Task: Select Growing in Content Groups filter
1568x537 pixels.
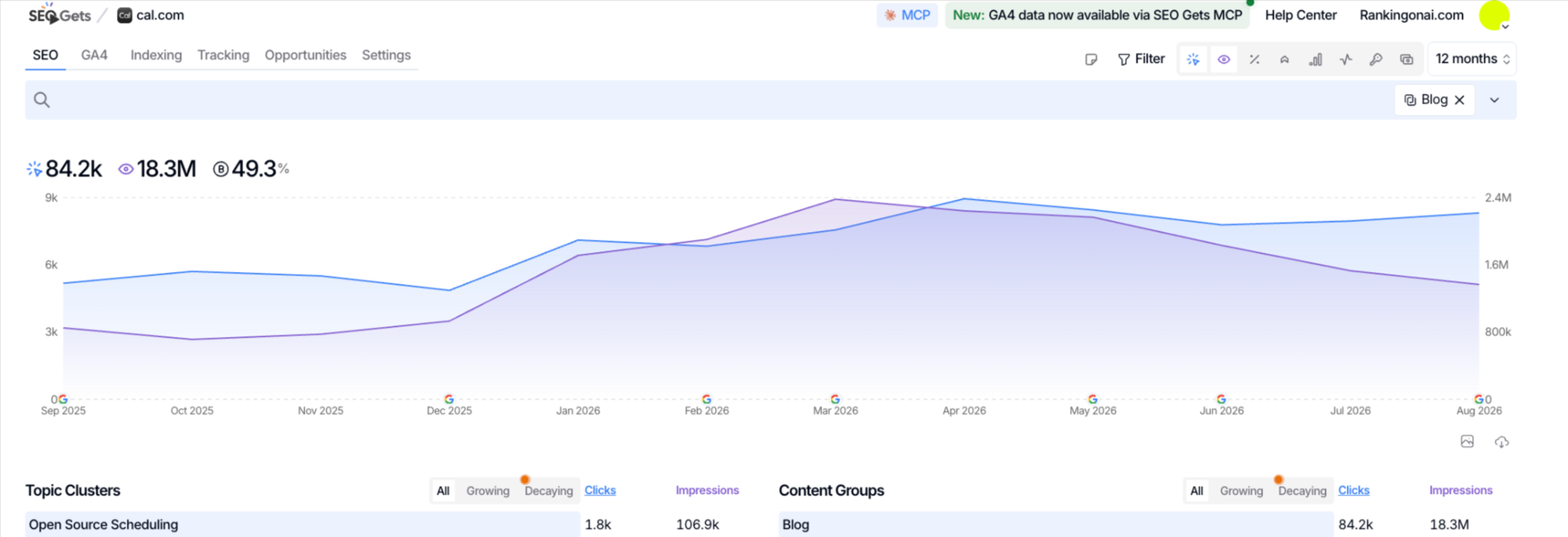Action: pos(1241,491)
